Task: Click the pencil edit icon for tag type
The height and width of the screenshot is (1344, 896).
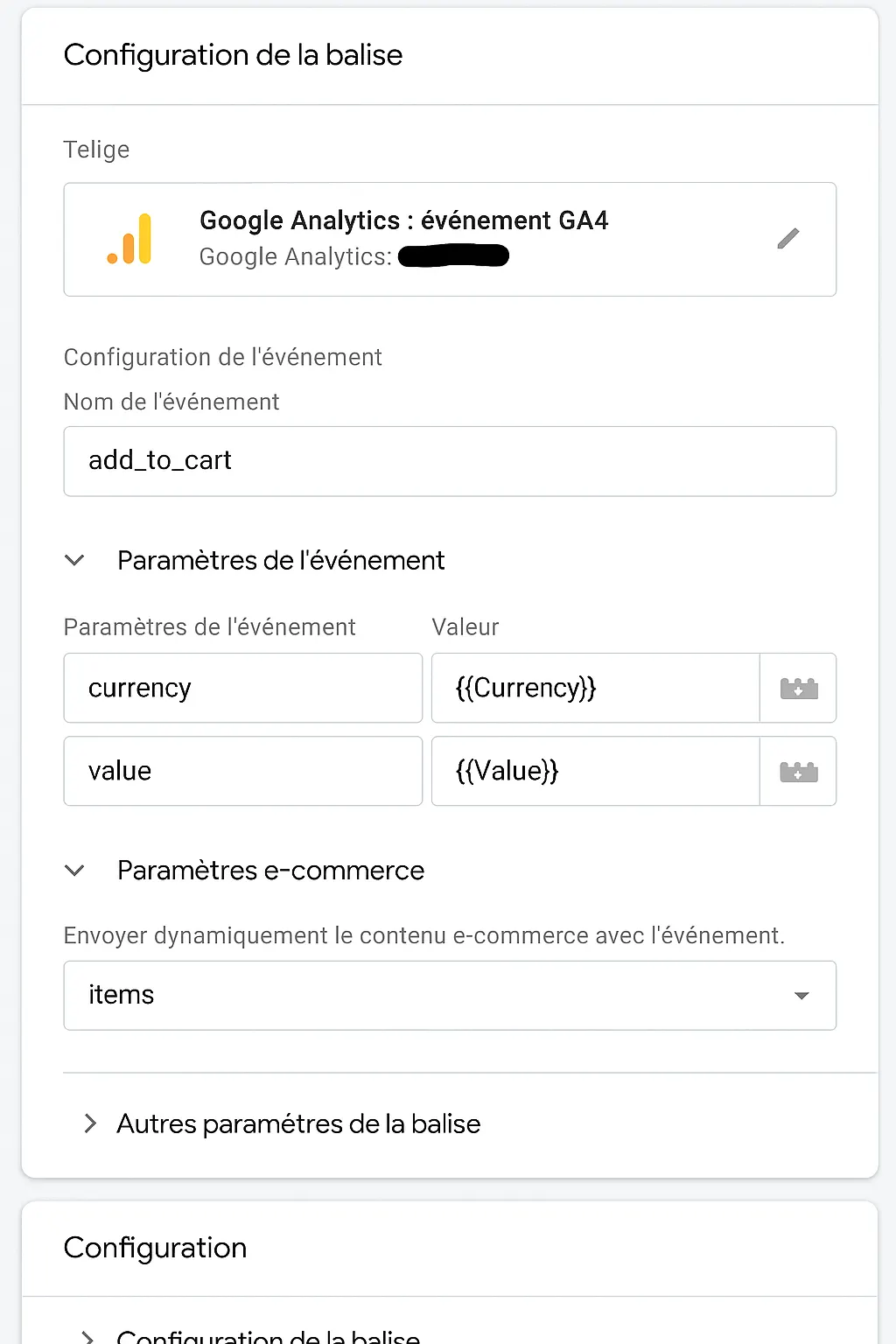Action: [788, 238]
